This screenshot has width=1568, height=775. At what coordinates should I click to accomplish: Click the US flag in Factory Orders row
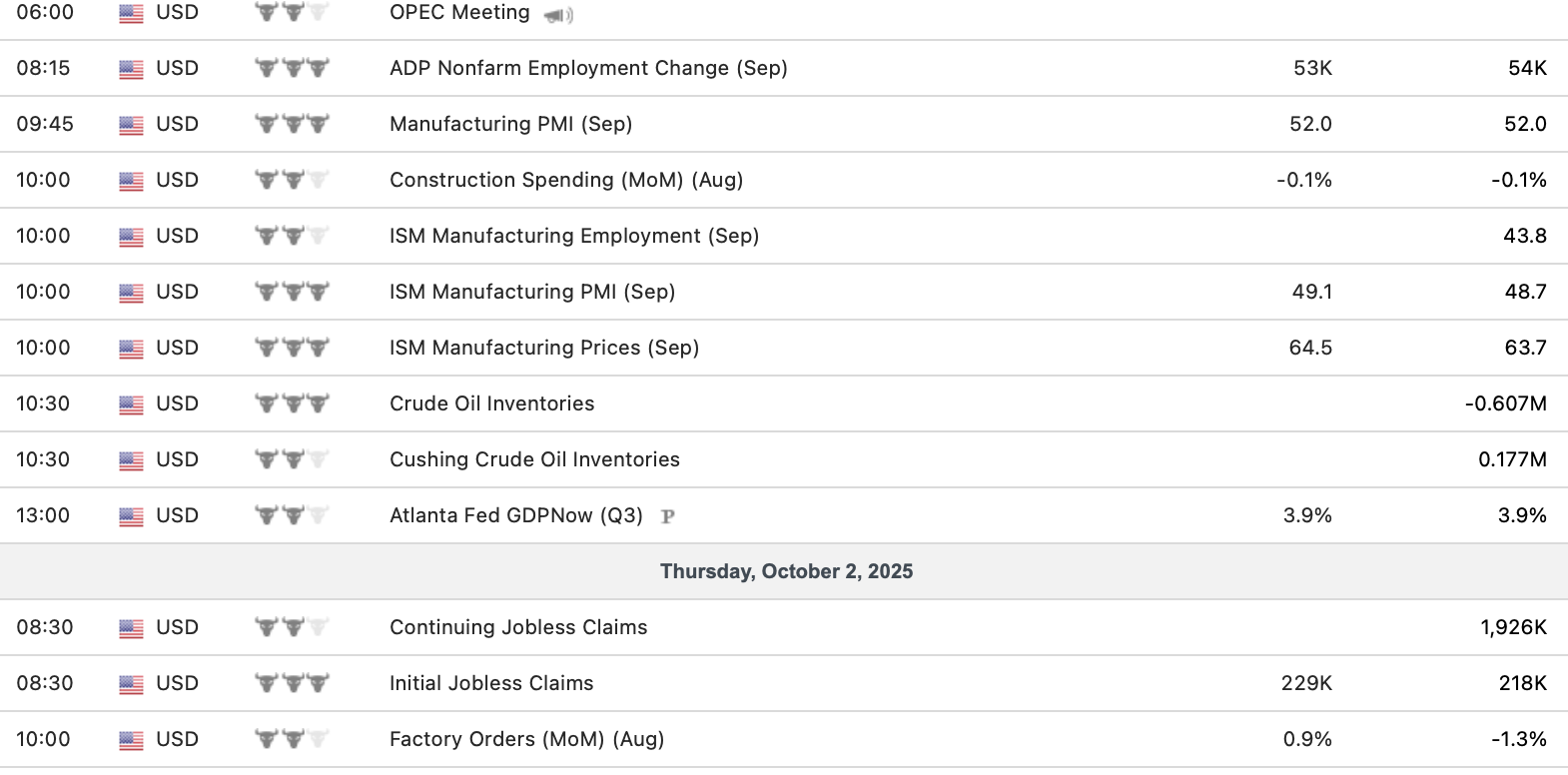(131, 740)
